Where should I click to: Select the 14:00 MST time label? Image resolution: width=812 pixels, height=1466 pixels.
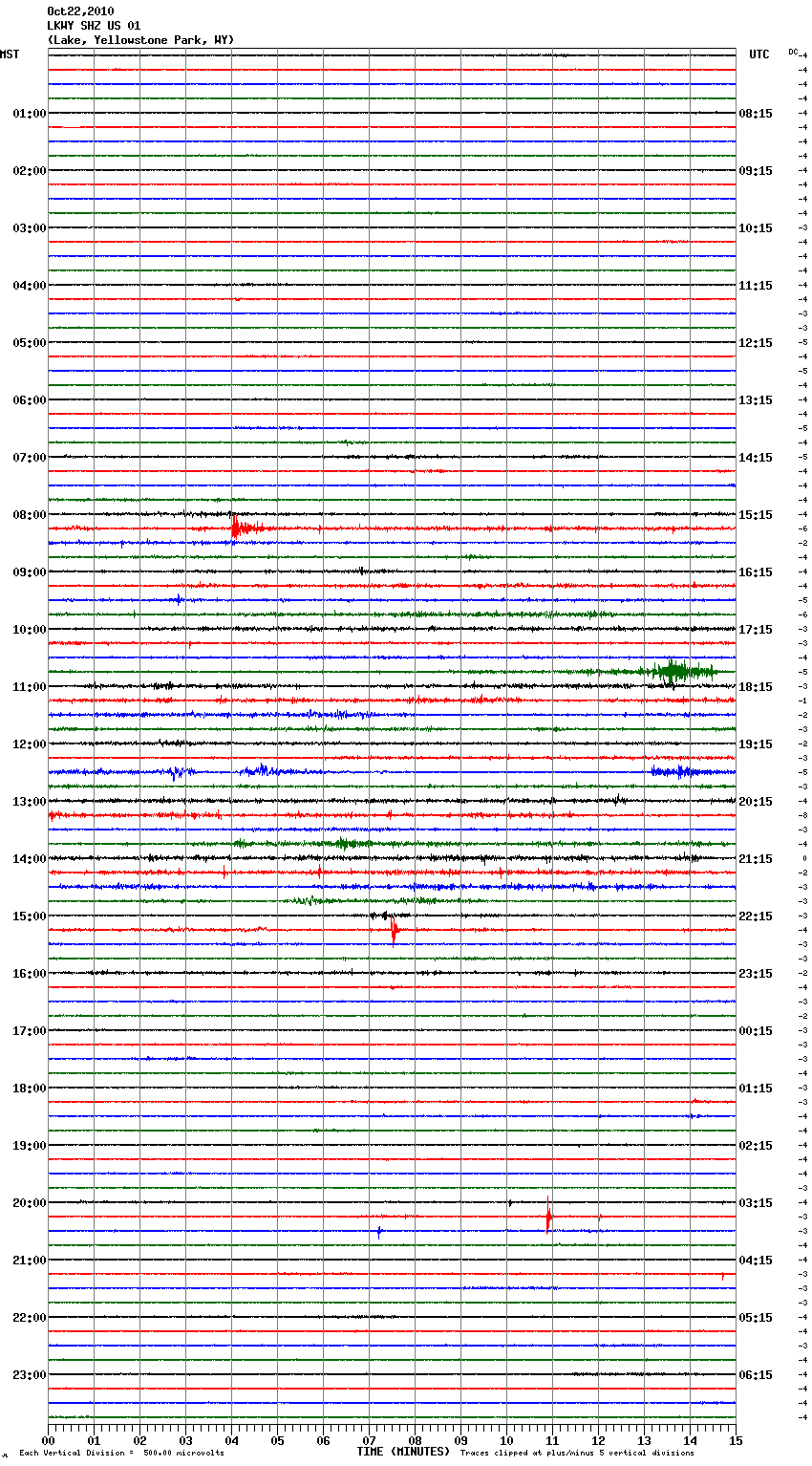pos(29,859)
